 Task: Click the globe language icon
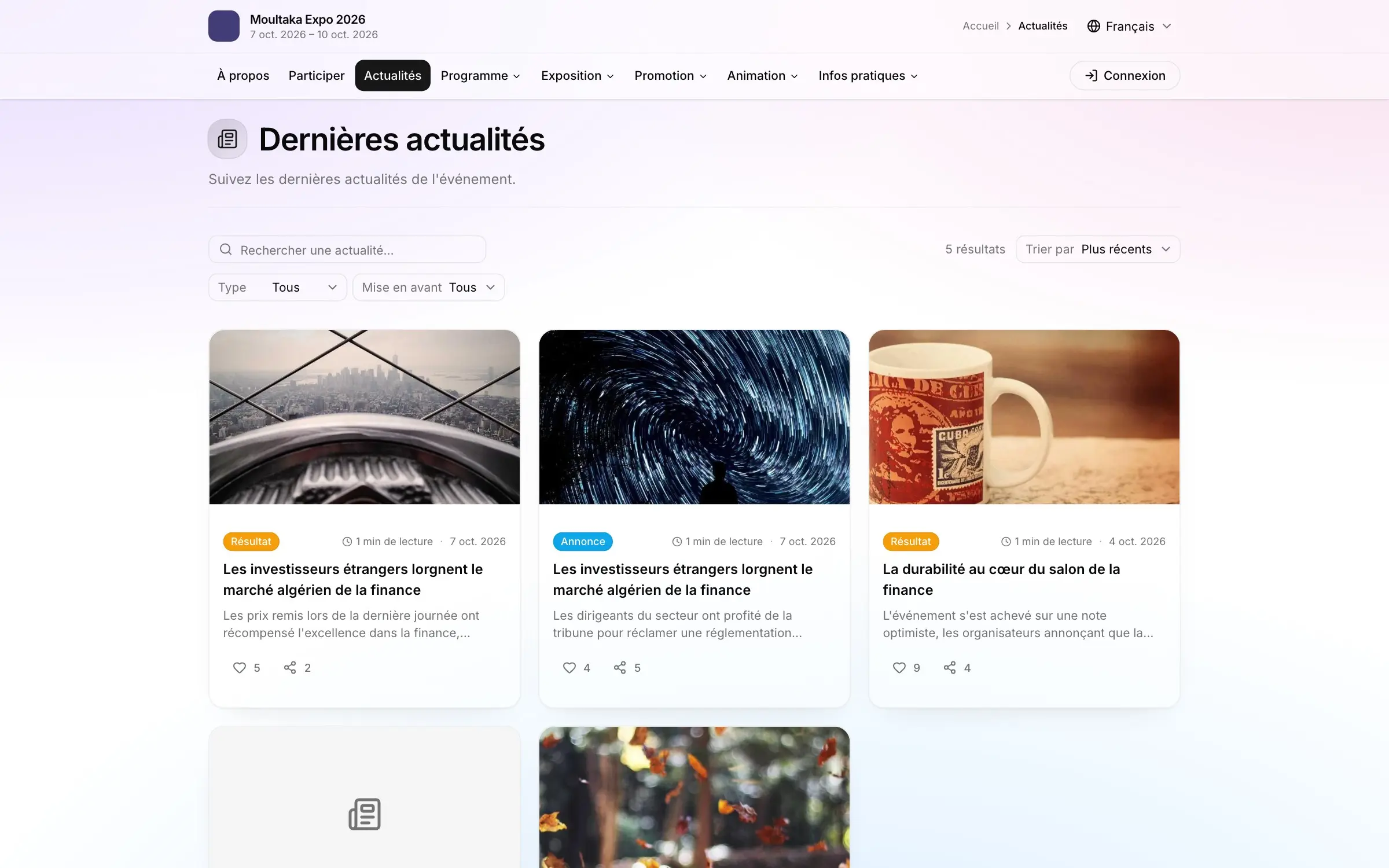1093,26
